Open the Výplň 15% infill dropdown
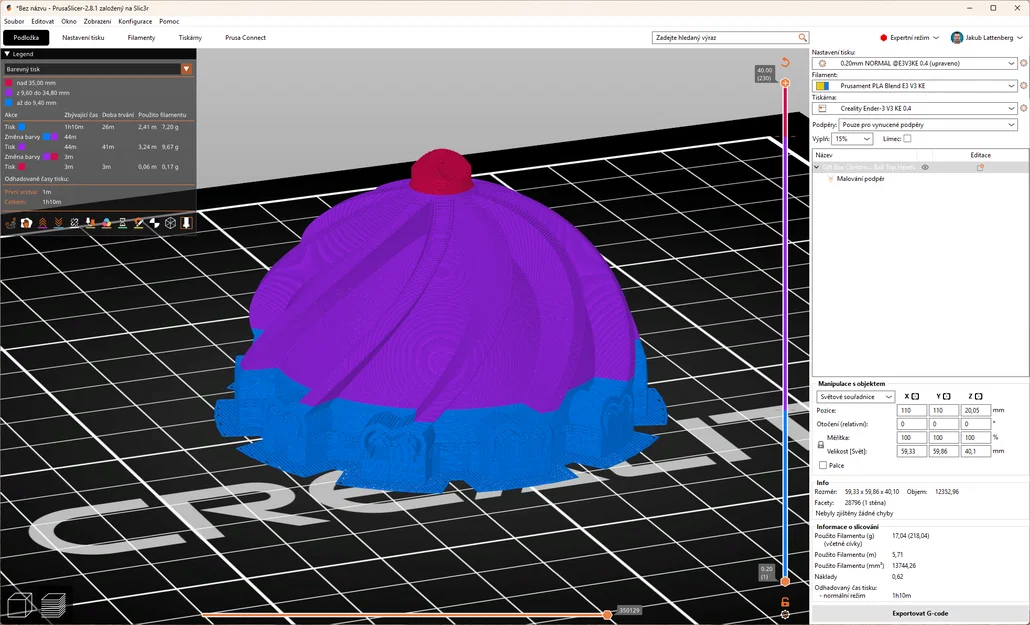This screenshot has height=625, width=1030. (852, 139)
